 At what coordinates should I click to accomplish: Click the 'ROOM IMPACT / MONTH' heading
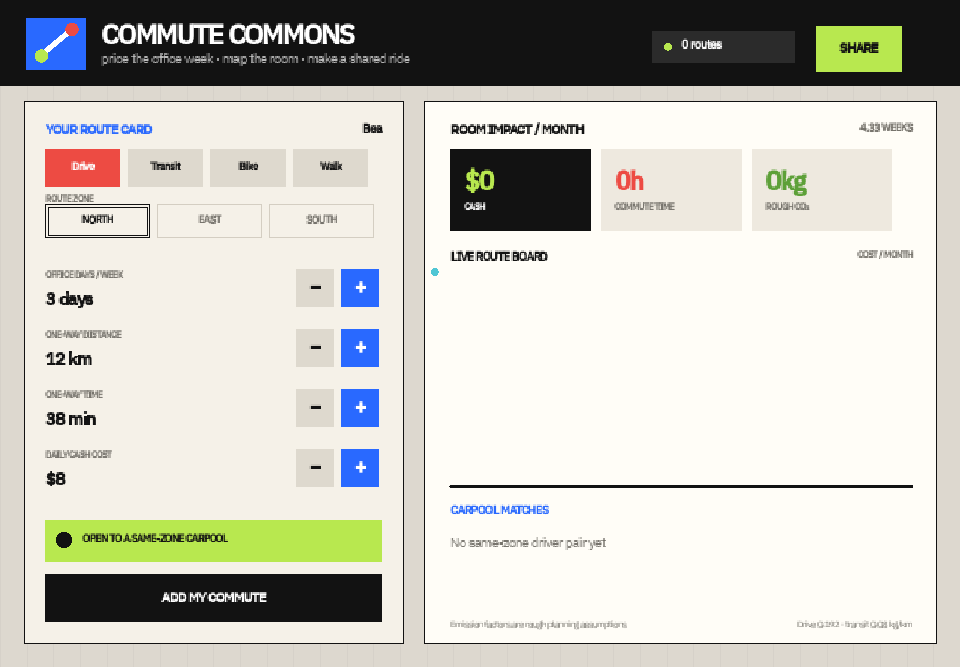coord(517,129)
